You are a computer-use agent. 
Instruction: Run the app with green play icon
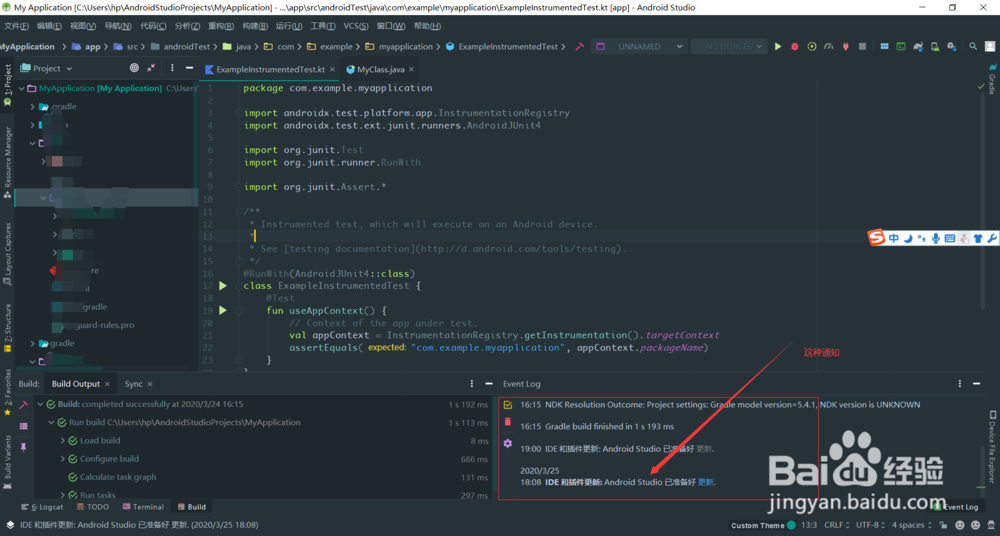pos(777,47)
